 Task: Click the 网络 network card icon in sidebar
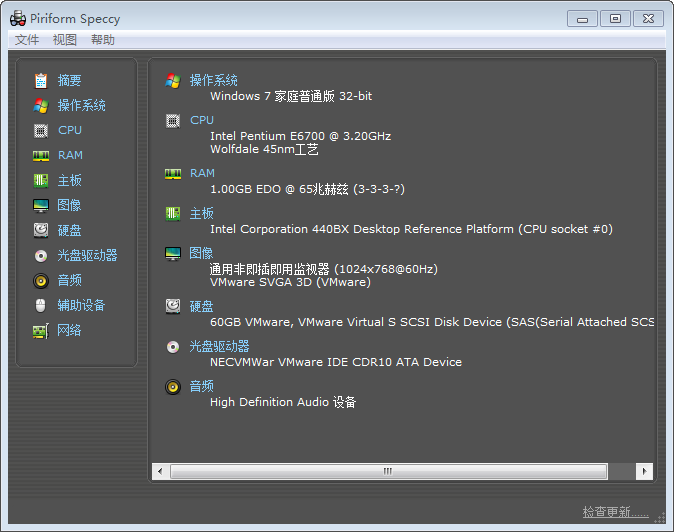pos(41,331)
